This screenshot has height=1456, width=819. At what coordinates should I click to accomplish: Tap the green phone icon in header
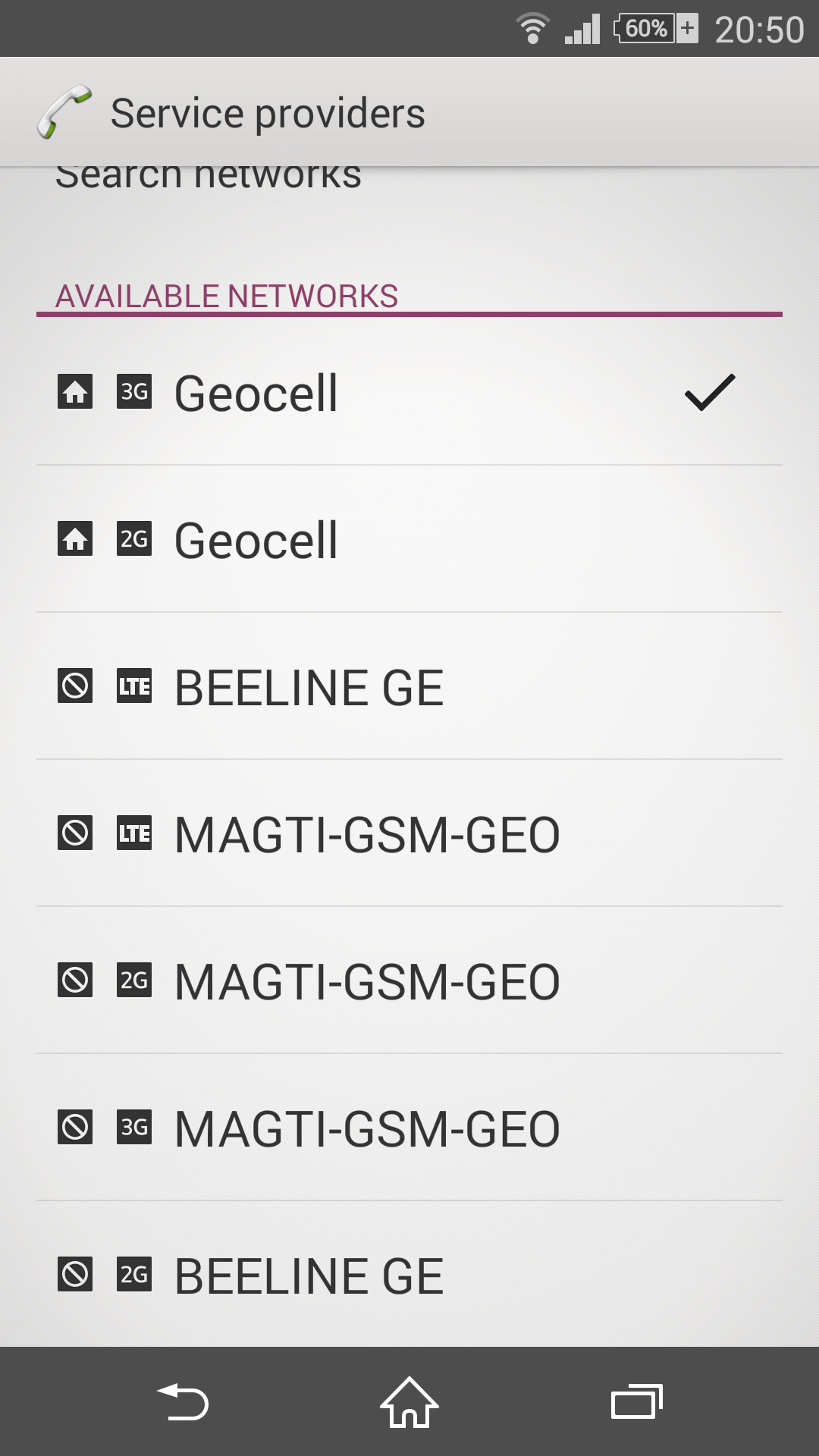(64, 112)
